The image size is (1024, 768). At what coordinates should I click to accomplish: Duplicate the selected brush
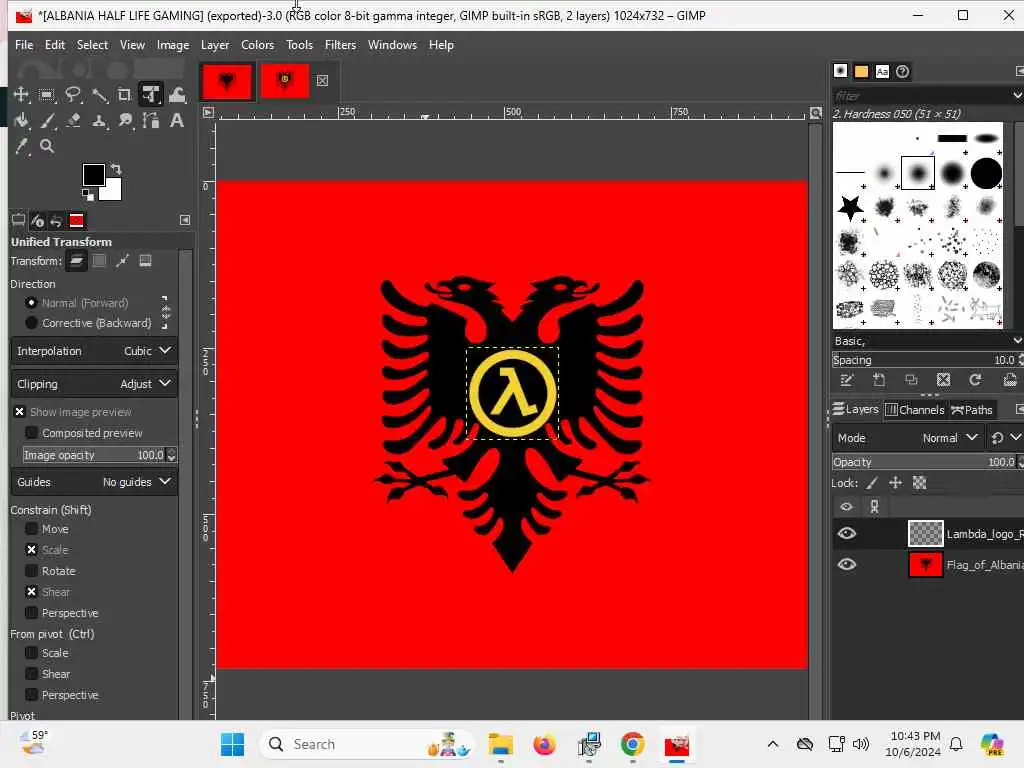click(911, 380)
